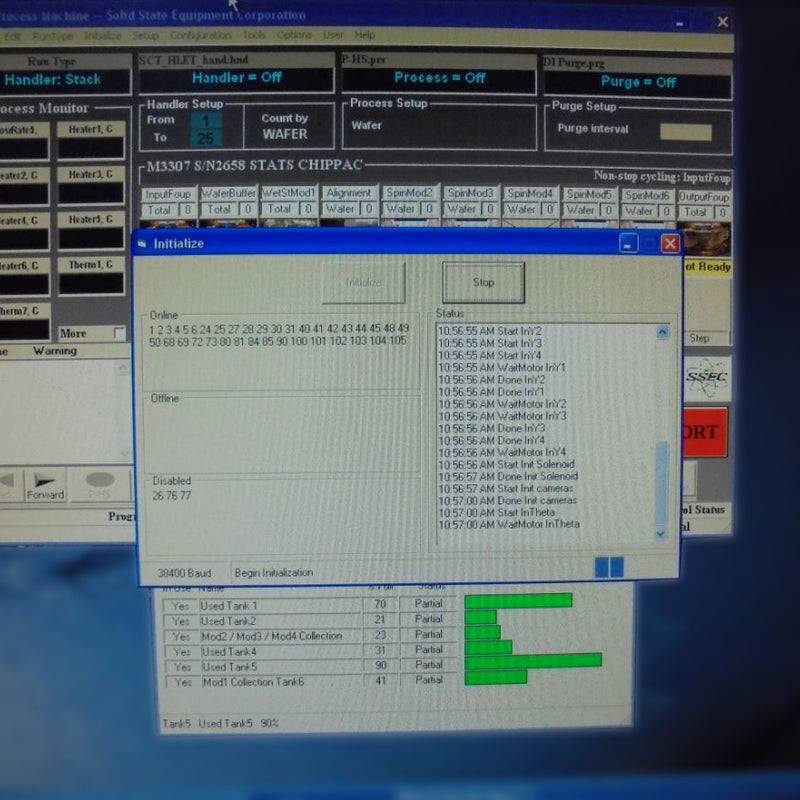This screenshot has height=800, width=800.
Task: Click the Stop button in Initialize dialog
Action: 483,282
